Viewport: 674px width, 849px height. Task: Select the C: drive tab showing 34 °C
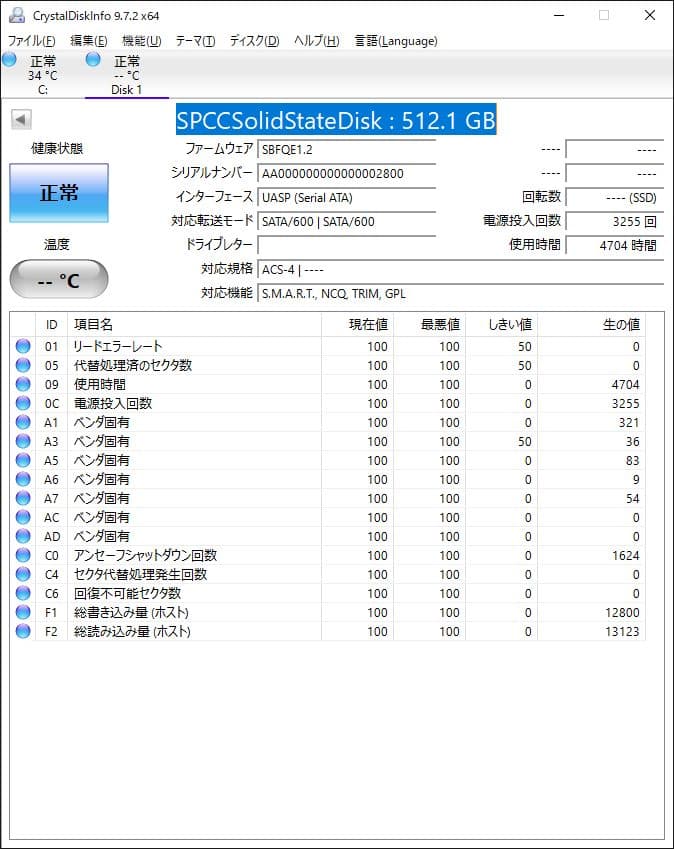[x=42, y=75]
